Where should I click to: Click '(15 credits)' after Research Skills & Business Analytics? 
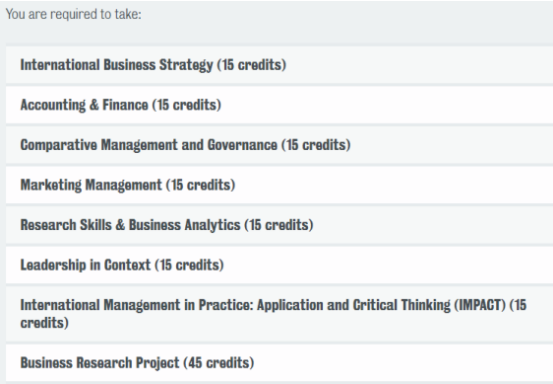[279, 225]
